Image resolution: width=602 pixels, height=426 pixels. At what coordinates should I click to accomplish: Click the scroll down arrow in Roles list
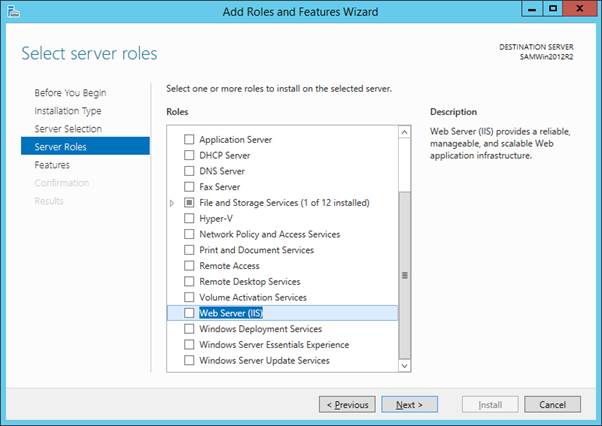coord(404,366)
